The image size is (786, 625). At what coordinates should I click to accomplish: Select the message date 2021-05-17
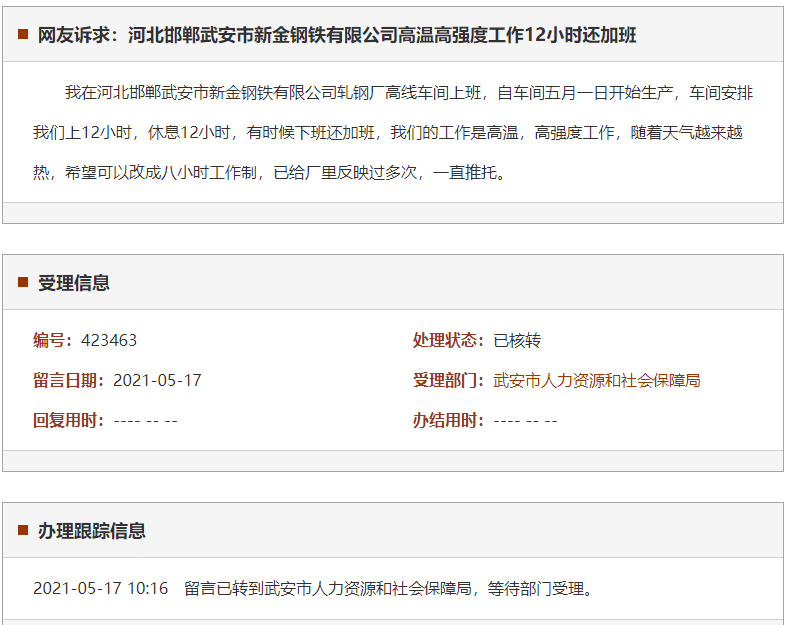(x=157, y=380)
